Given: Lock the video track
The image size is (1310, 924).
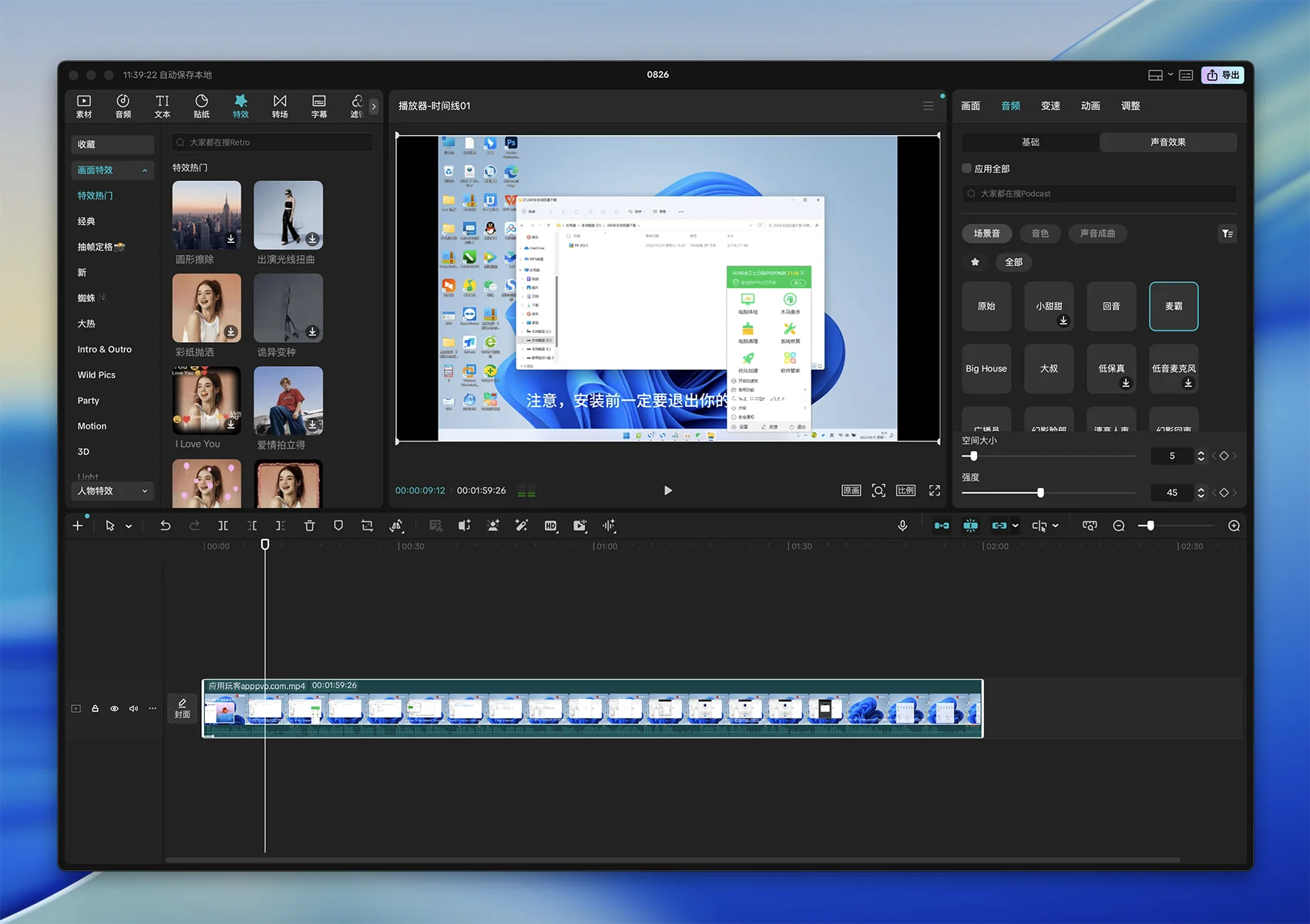Looking at the screenshot, I should [x=95, y=708].
